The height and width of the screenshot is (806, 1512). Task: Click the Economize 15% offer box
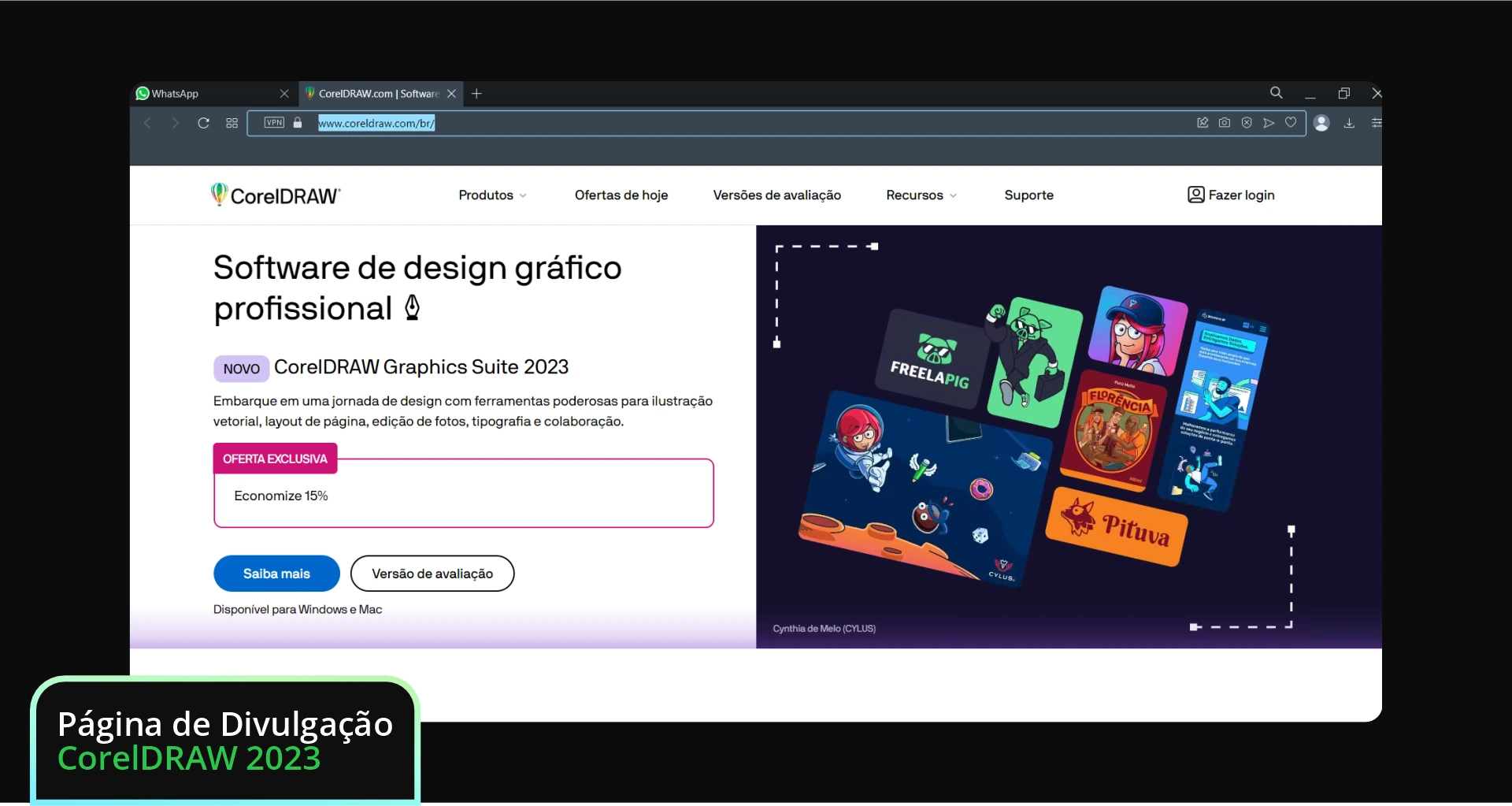[x=464, y=494]
